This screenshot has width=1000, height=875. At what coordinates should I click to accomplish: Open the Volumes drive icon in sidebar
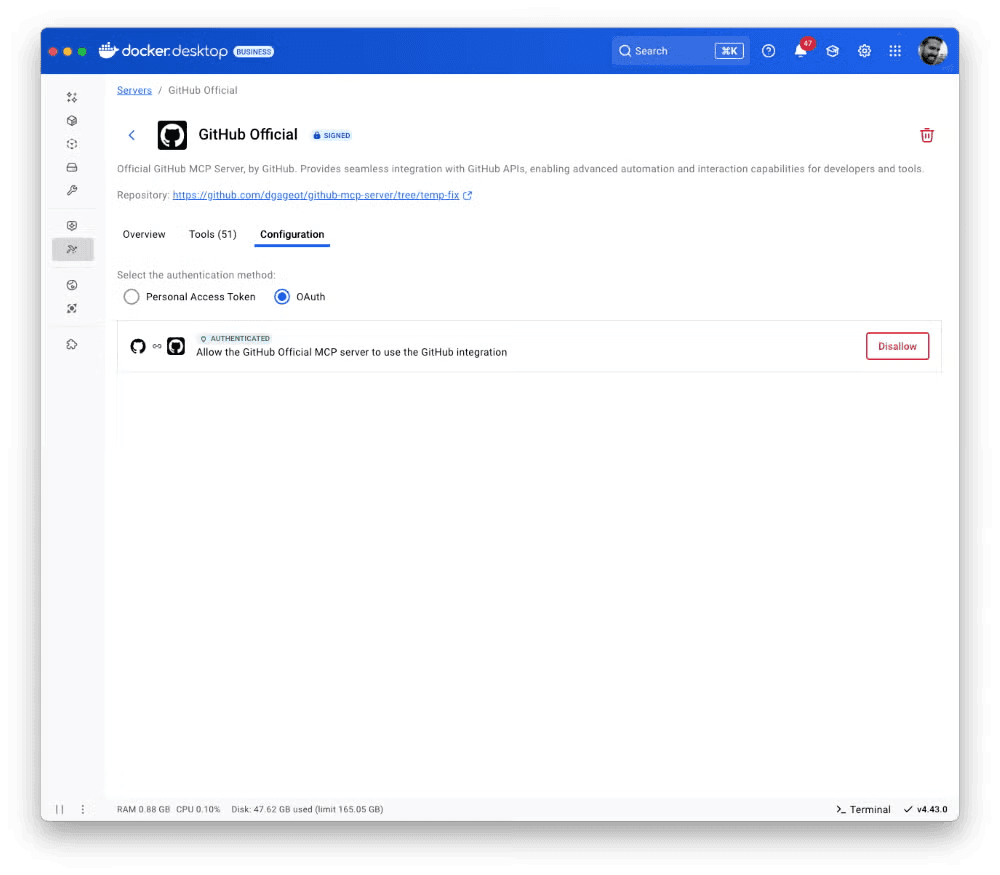[72, 167]
